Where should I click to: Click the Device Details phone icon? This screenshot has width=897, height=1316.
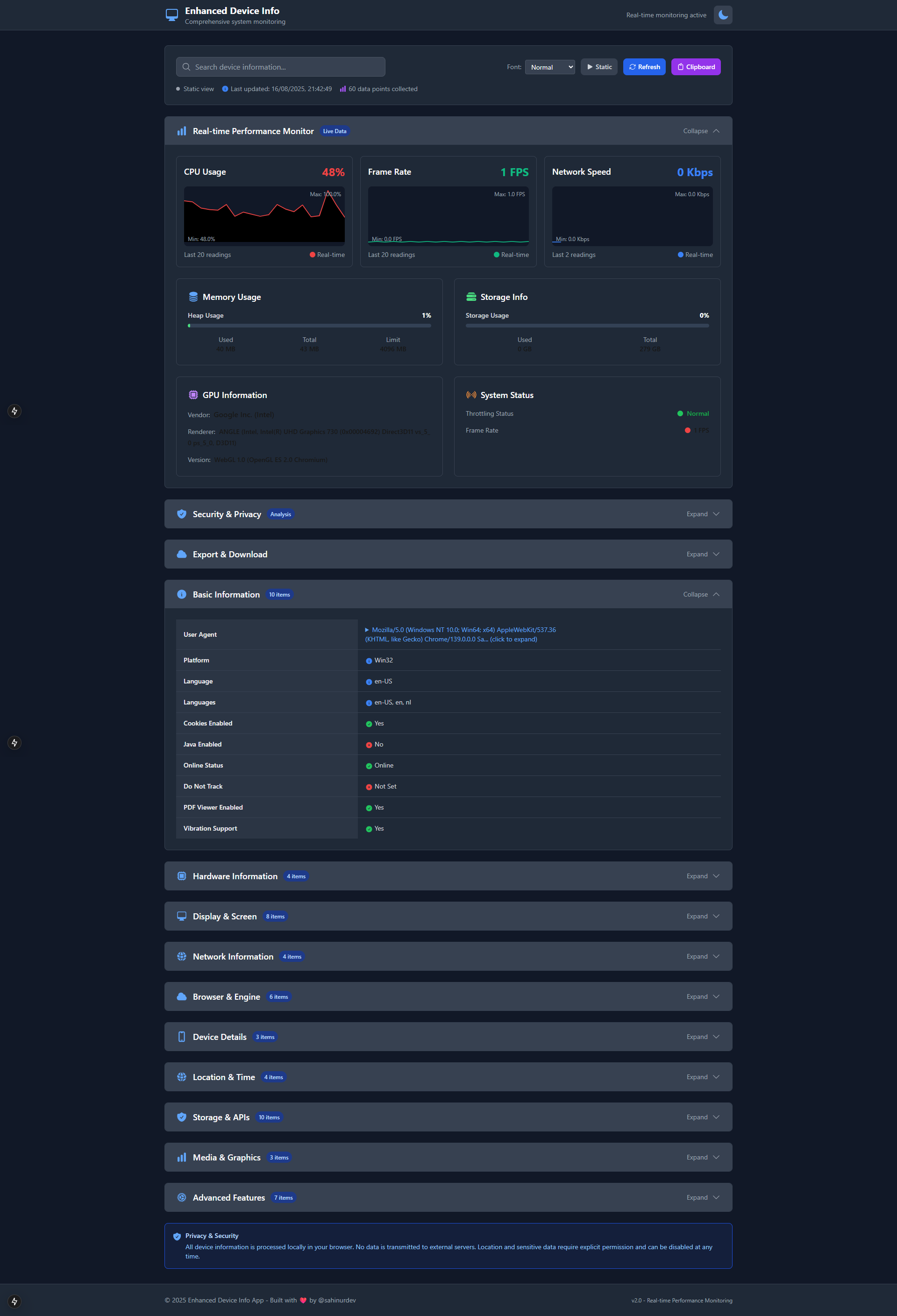(181, 1037)
